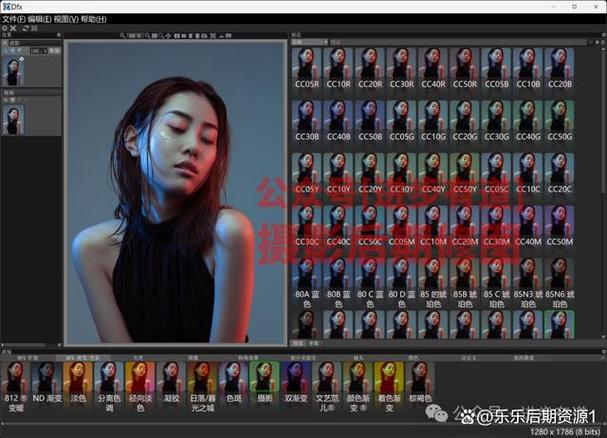Apply the CC20Y preset
This screenshot has width=607, height=438.
tap(370, 174)
